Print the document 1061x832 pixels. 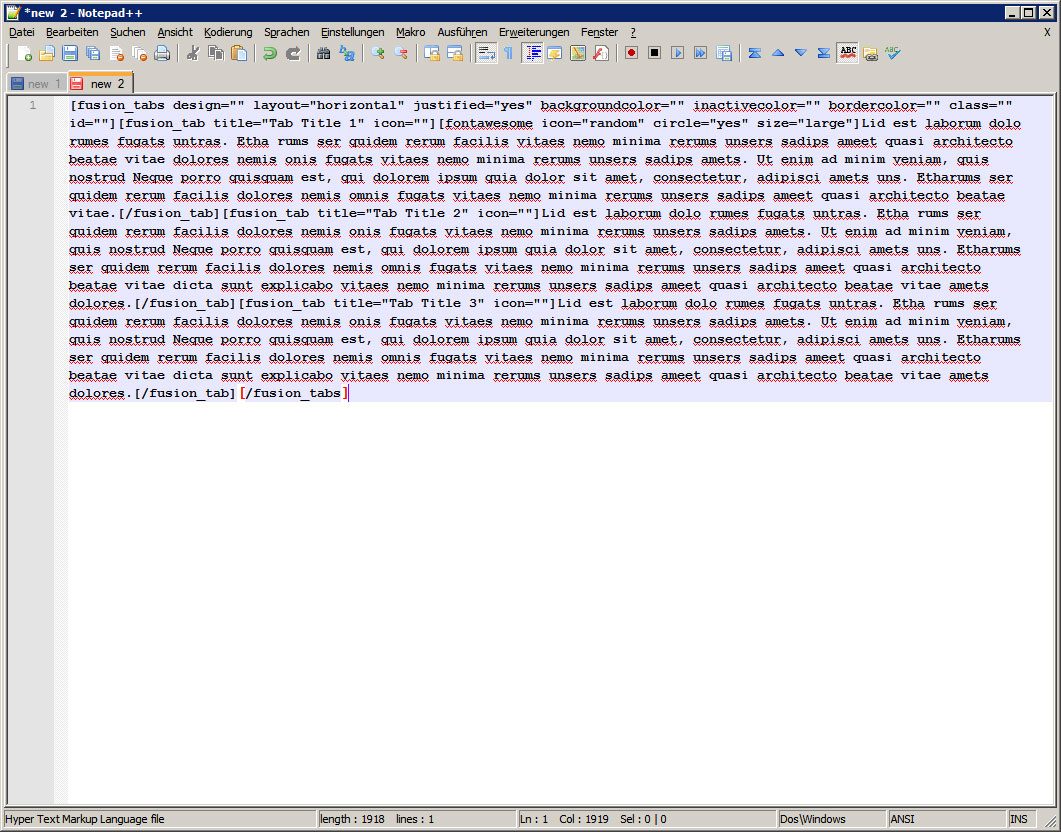(162, 53)
